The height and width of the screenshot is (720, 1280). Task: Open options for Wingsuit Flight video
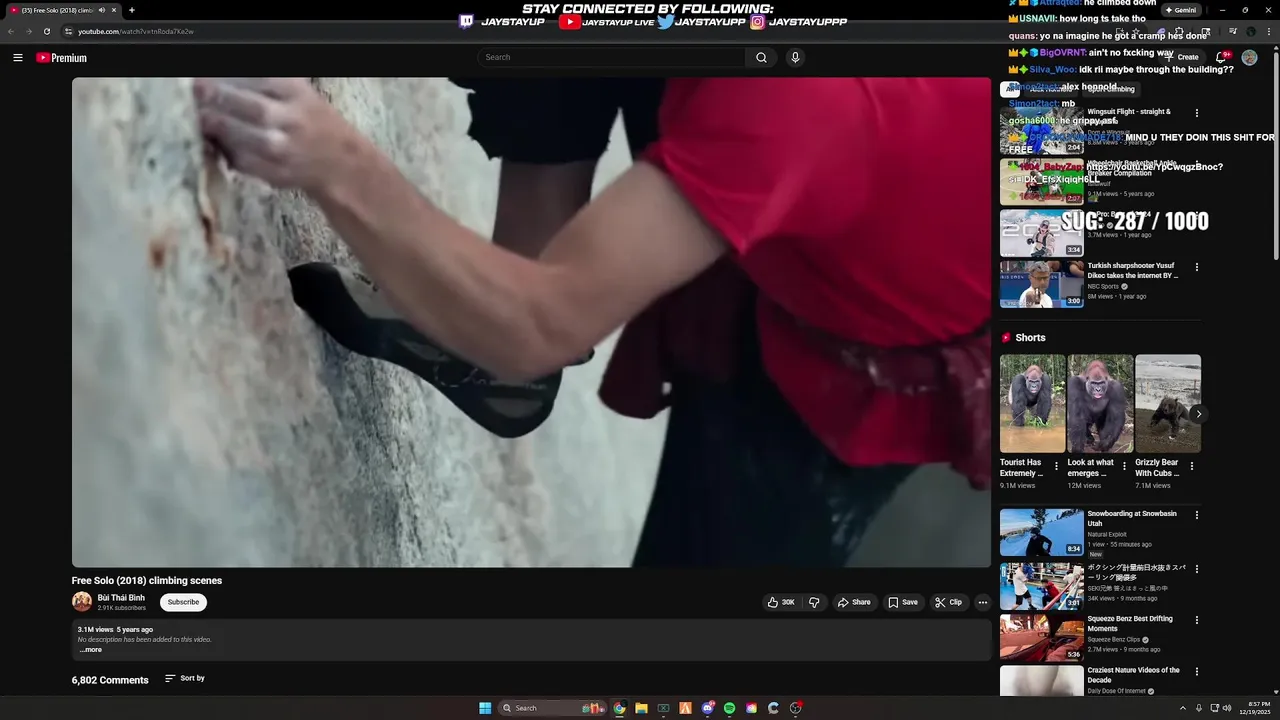click(x=1196, y=113)
